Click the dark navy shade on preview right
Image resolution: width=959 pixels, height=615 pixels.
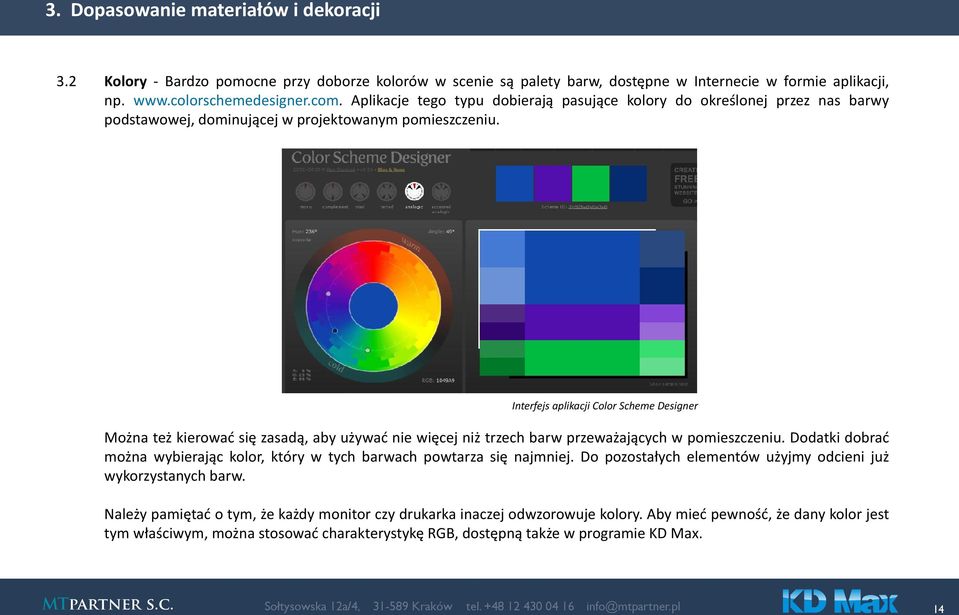point(662,285)
